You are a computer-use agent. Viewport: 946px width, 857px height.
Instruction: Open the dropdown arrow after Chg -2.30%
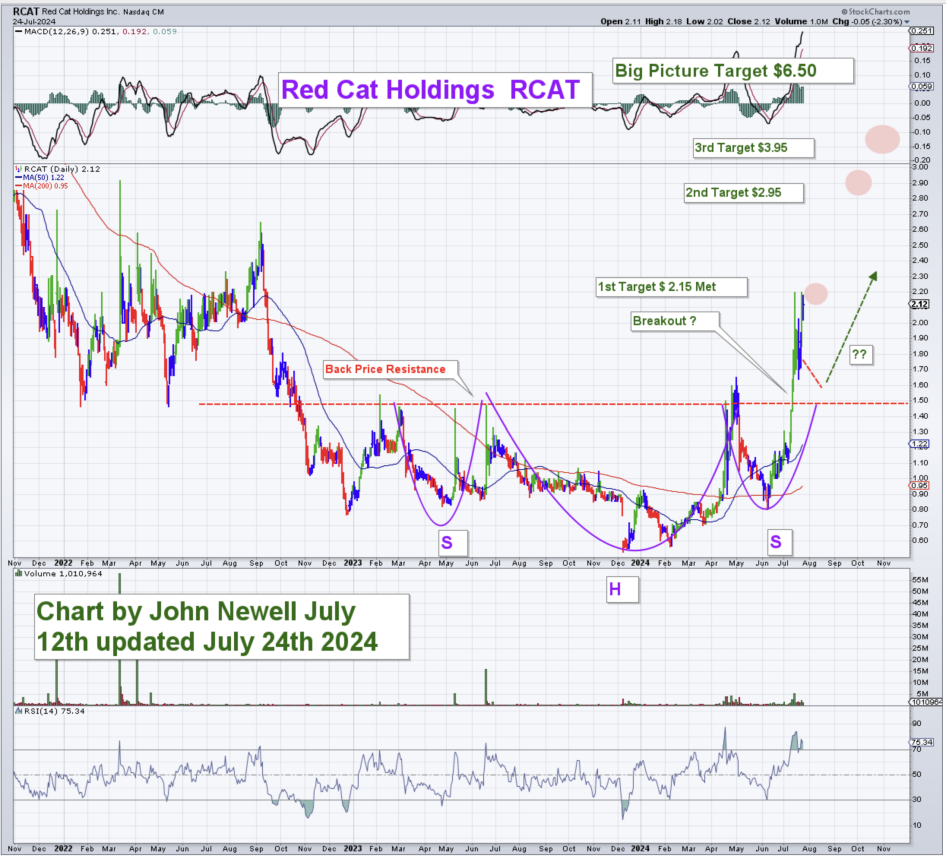coord(906,22)
